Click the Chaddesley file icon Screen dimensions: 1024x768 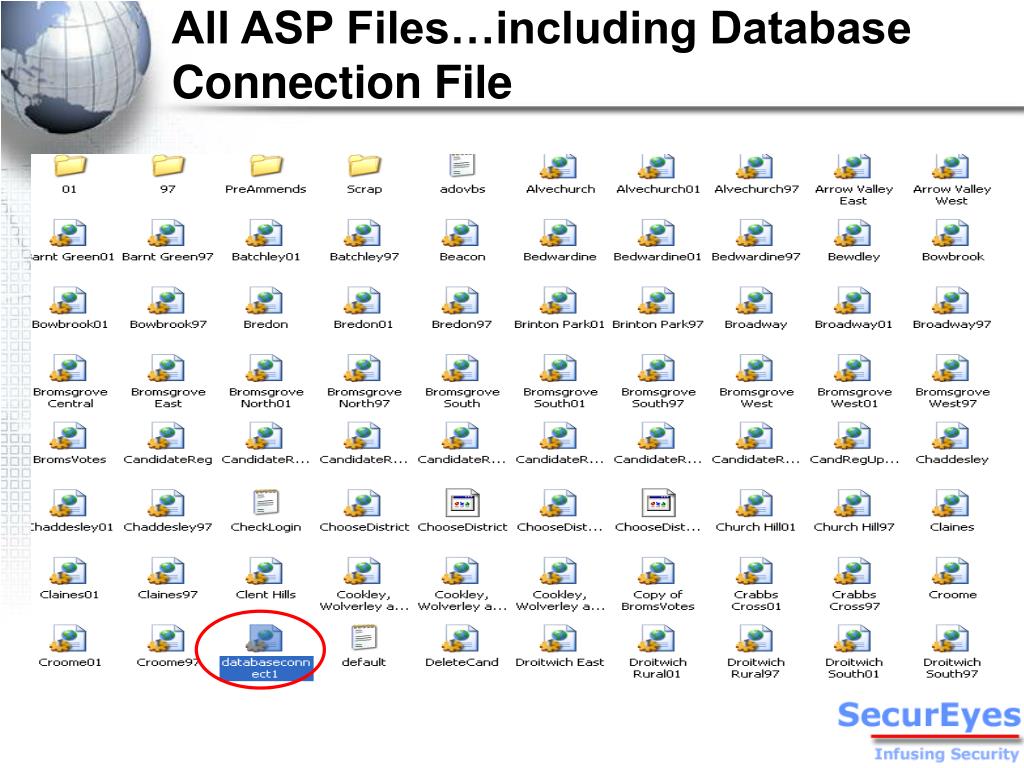point(952,436)
